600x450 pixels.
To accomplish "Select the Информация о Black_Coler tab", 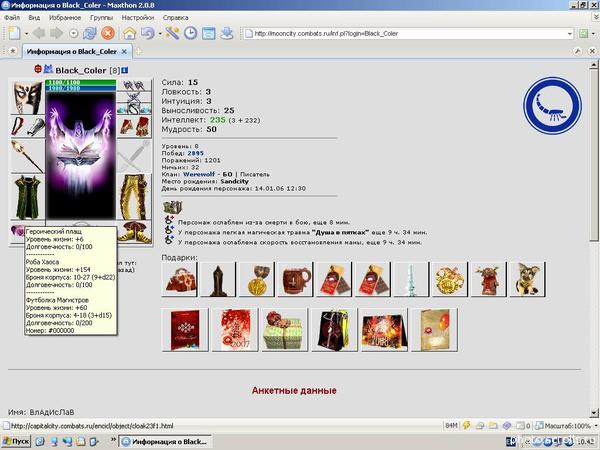I will pos(72,51).
